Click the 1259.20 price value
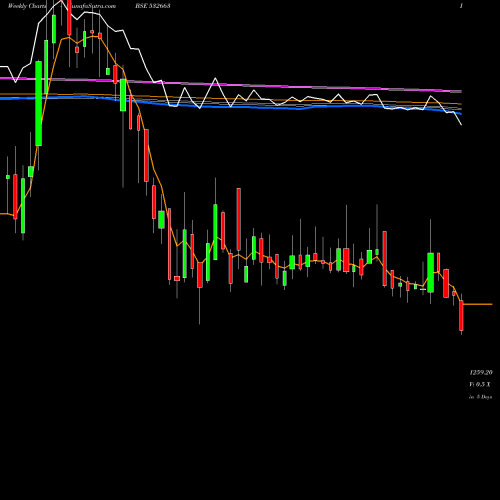 click(481, 372)
